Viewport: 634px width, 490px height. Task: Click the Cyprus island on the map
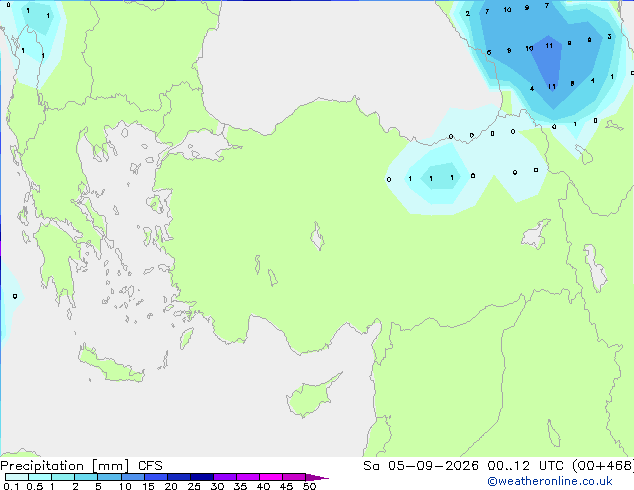pyautogui.click(x=311, y=396)
